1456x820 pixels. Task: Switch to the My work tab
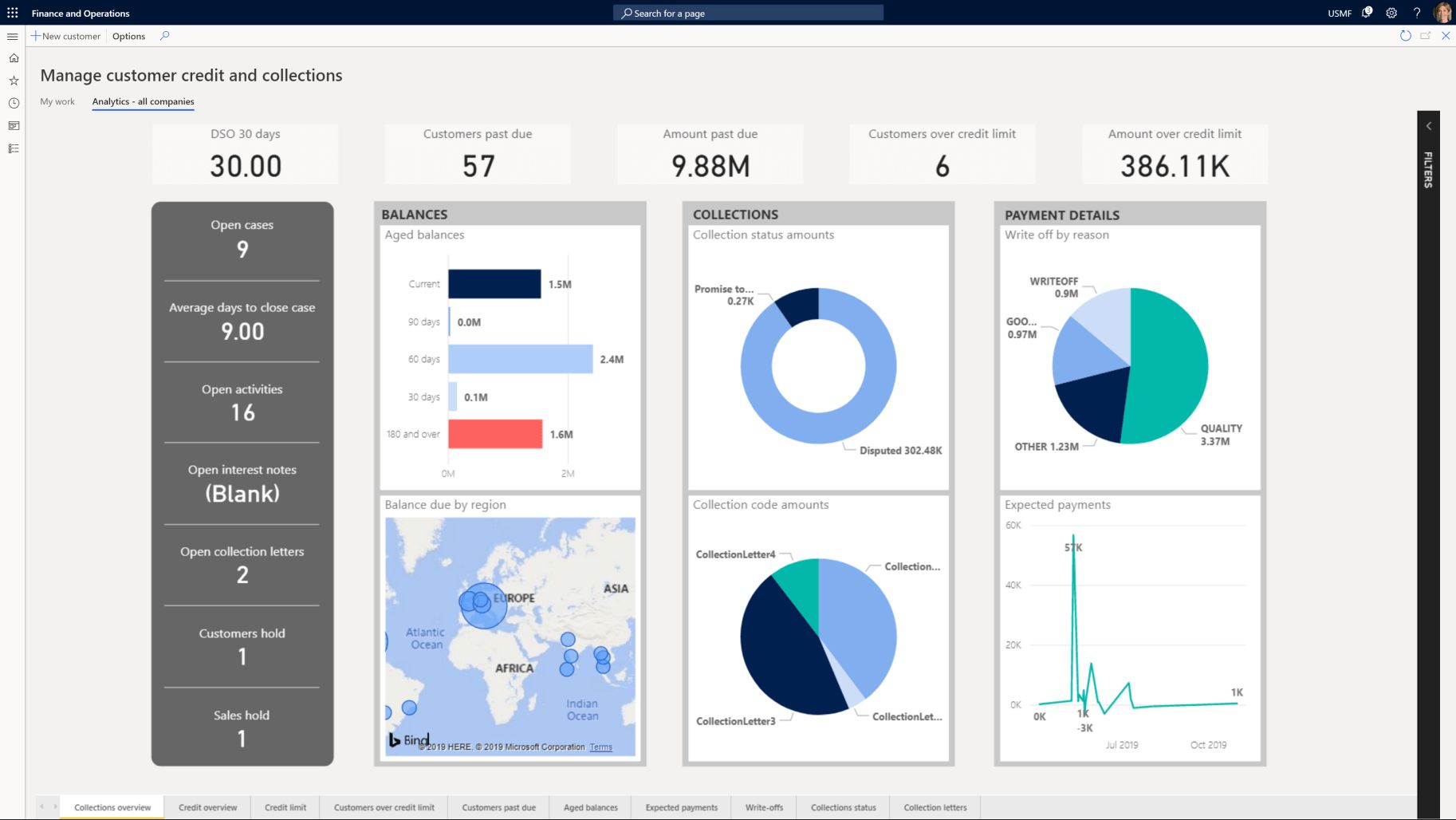click(x=57, y=101)
